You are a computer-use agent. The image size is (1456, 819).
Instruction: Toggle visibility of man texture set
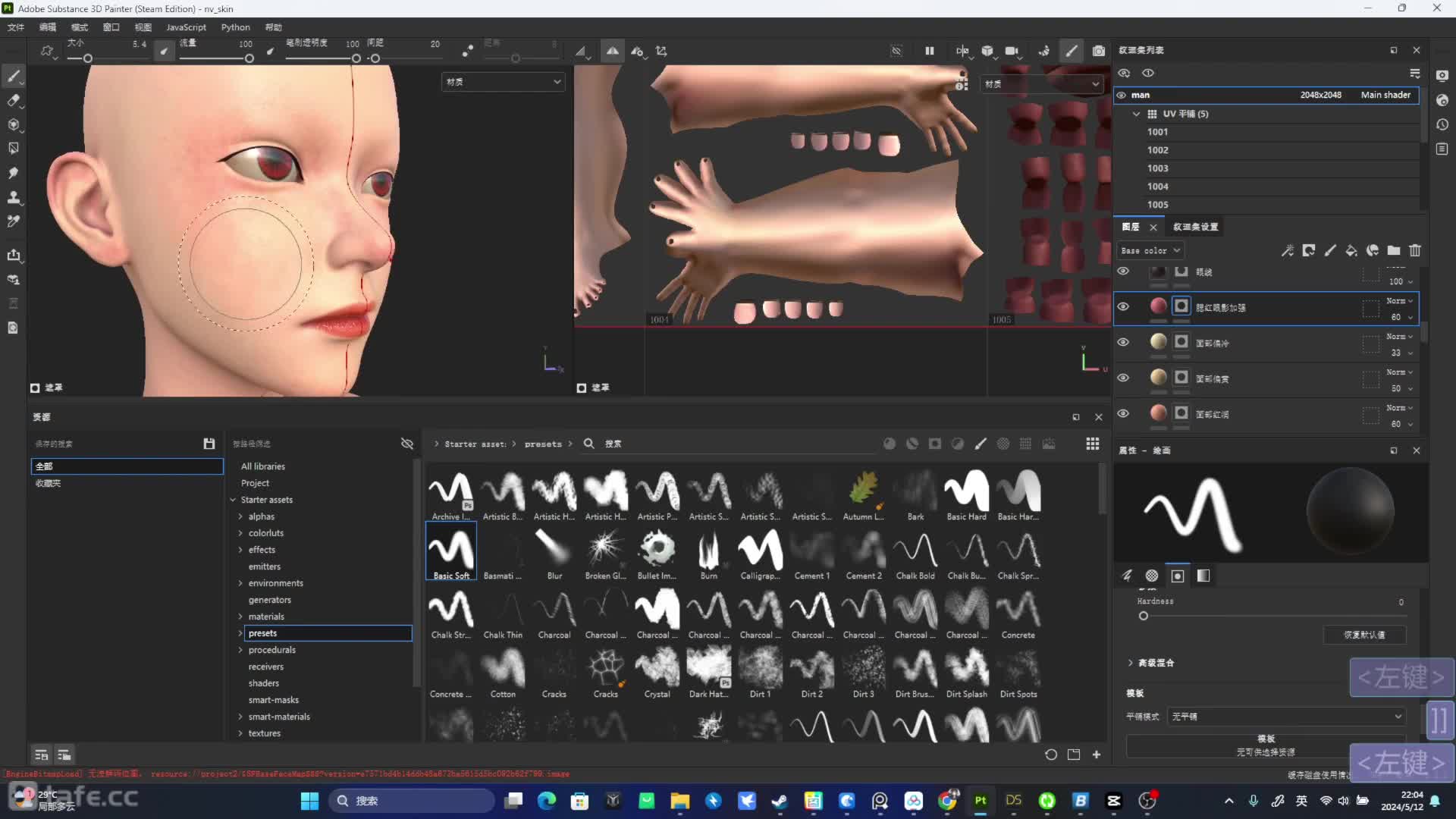pyautogui.click(x=1122, y=95)
